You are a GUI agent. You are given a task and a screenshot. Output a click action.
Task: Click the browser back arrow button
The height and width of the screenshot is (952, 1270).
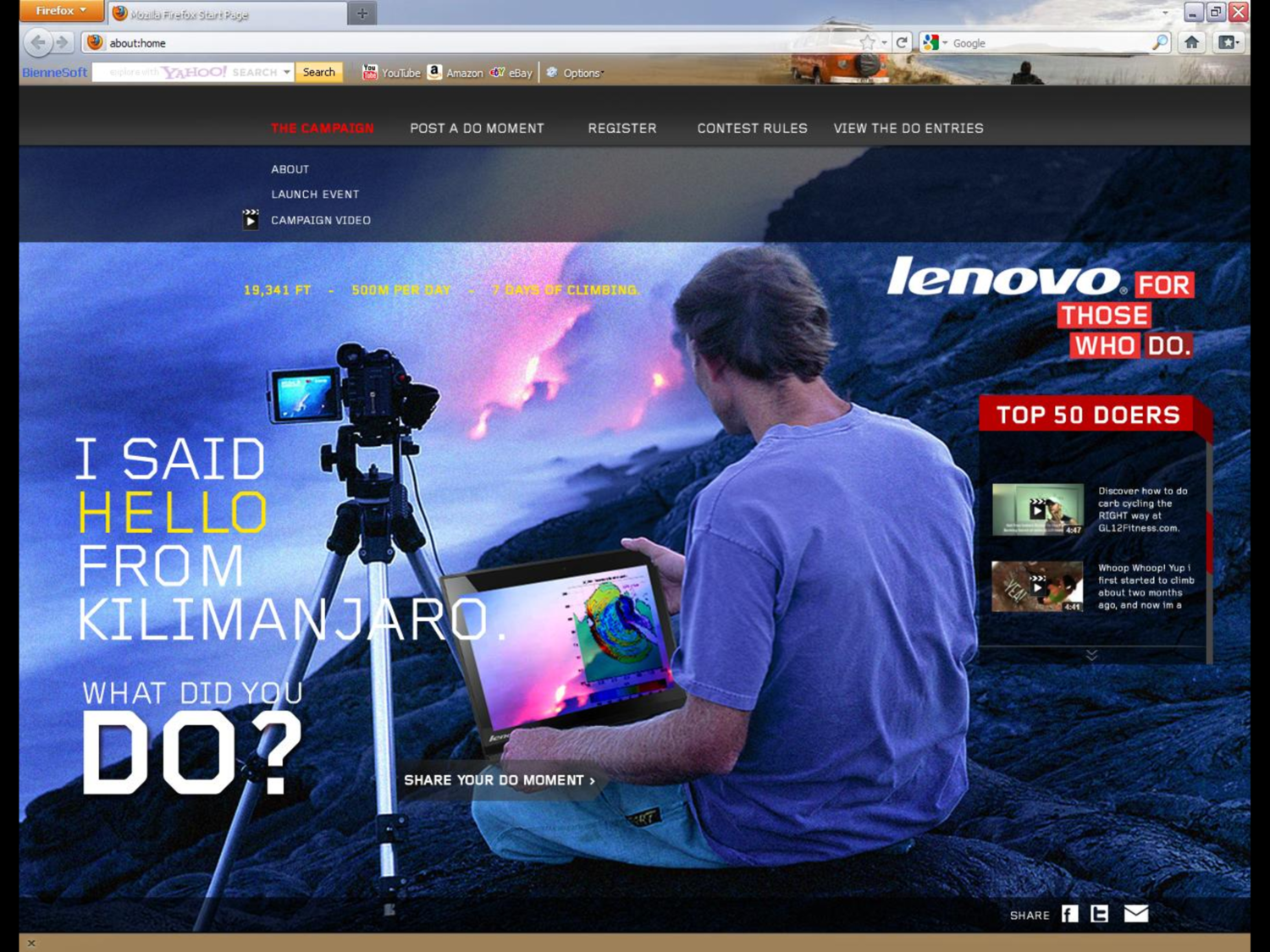coord(37,41)
